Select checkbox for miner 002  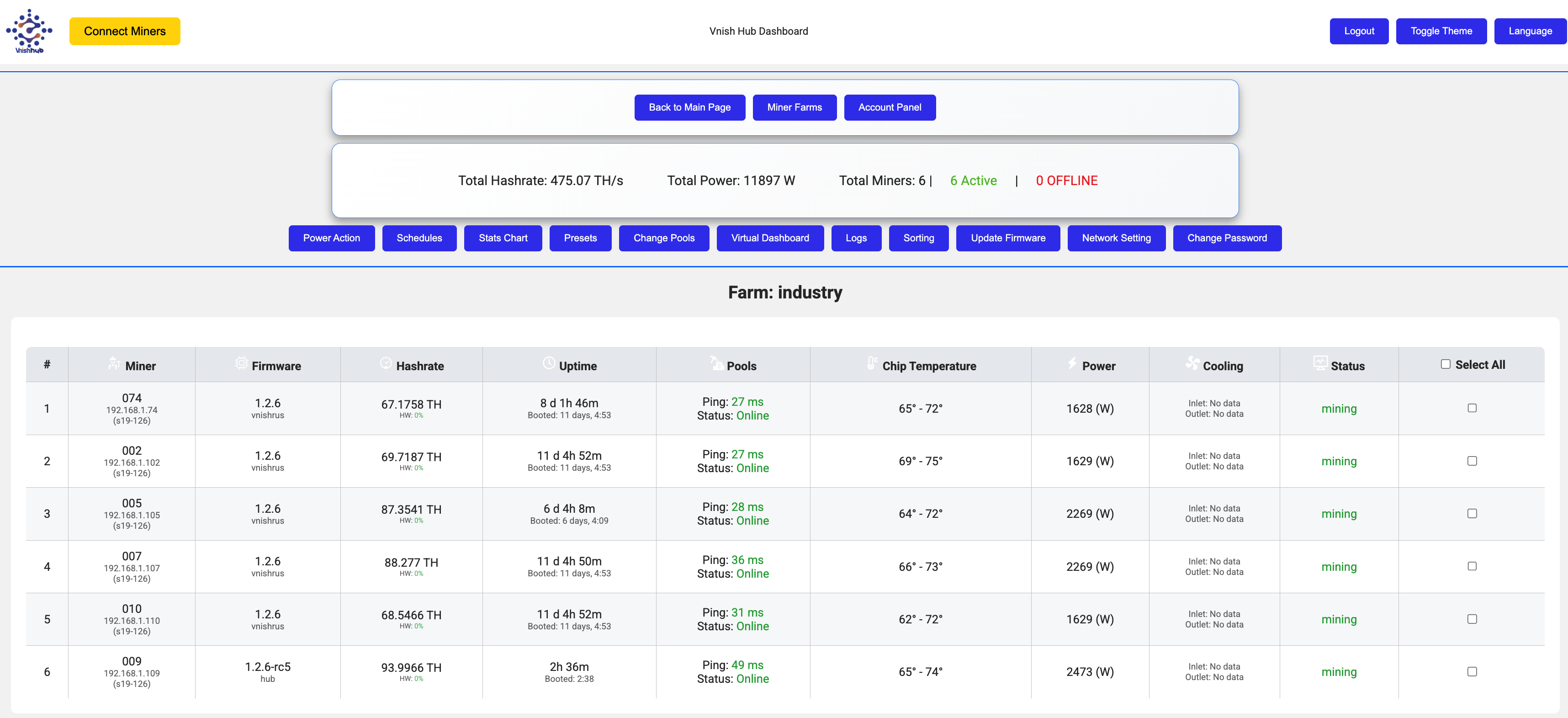[1472, 461]
